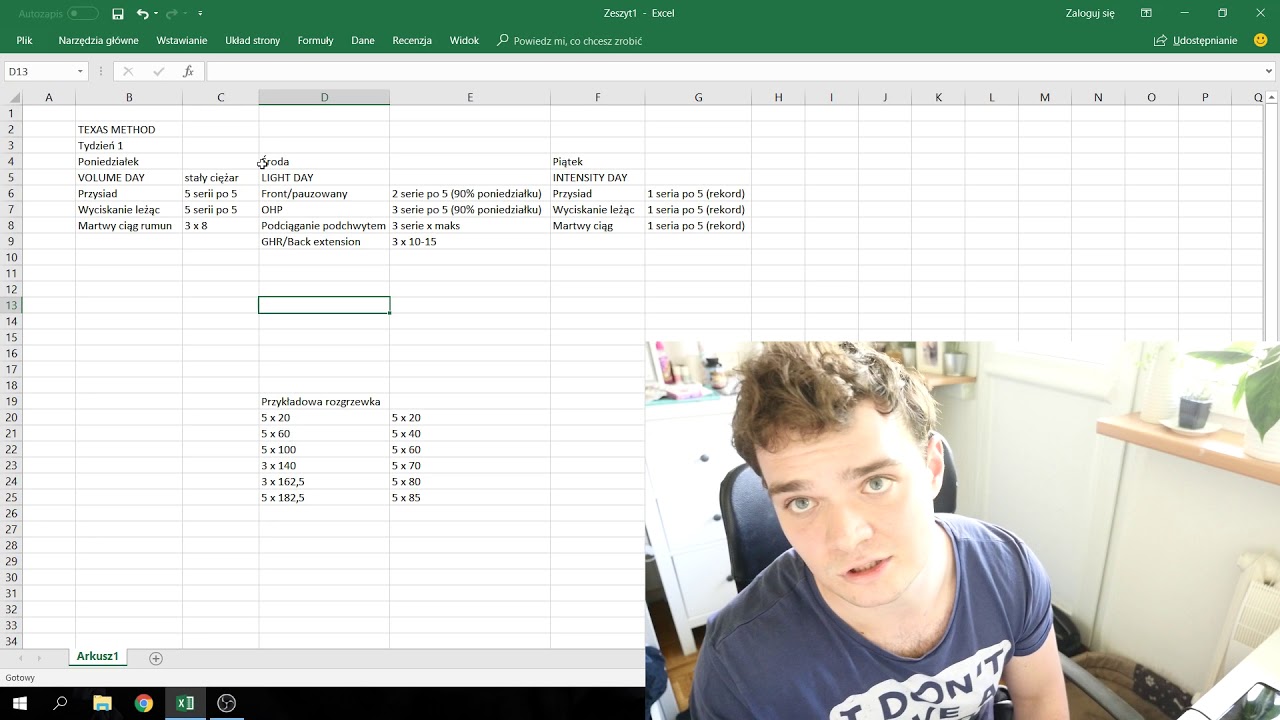1280x720 pixels.
Task: Click the 'Przykładowa rozgrzewka' cell
Action: pyautogui.click(x=324, y=401)
